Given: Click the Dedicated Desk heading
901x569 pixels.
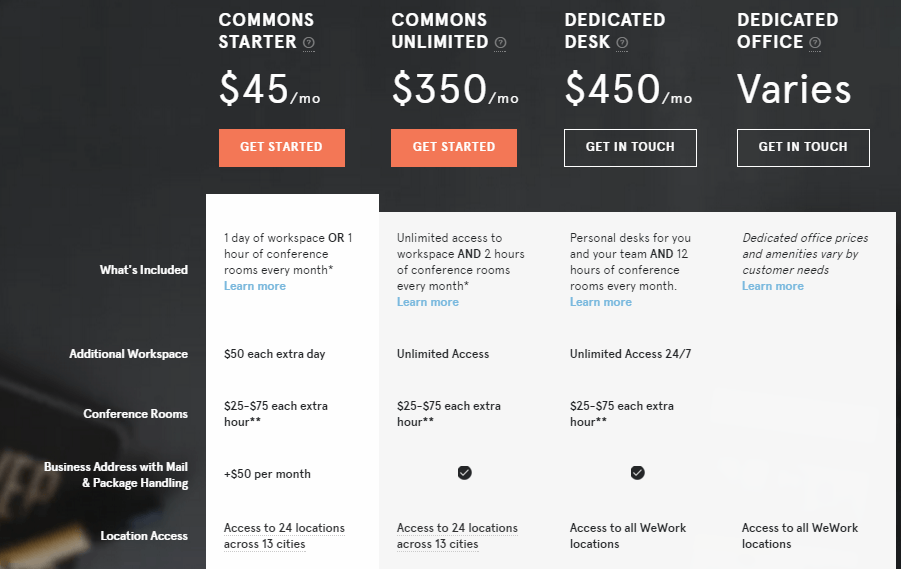Looking at the screenshot, I should pyautogui.click(x=614, y=31).
